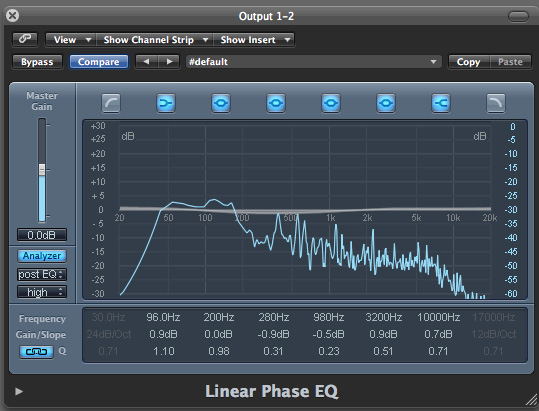Click the Paste button
539x411 pixels.
pyautogui.click(x=510, y=62)
